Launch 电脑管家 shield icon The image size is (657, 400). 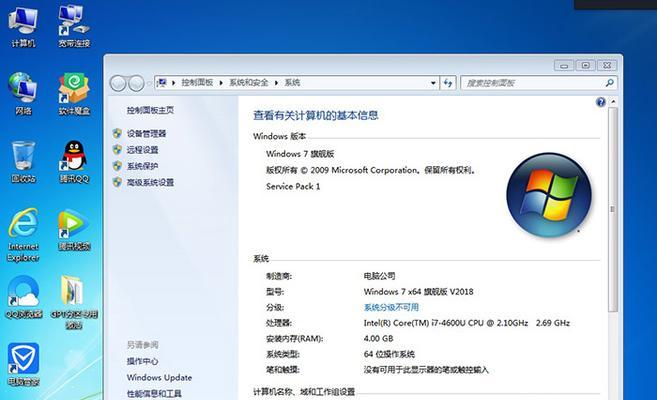[23, 364]
